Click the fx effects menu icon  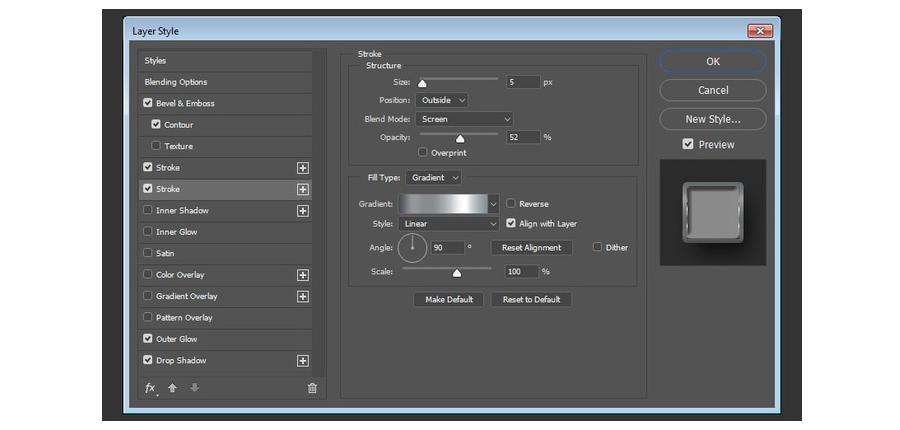click(150, 388)
